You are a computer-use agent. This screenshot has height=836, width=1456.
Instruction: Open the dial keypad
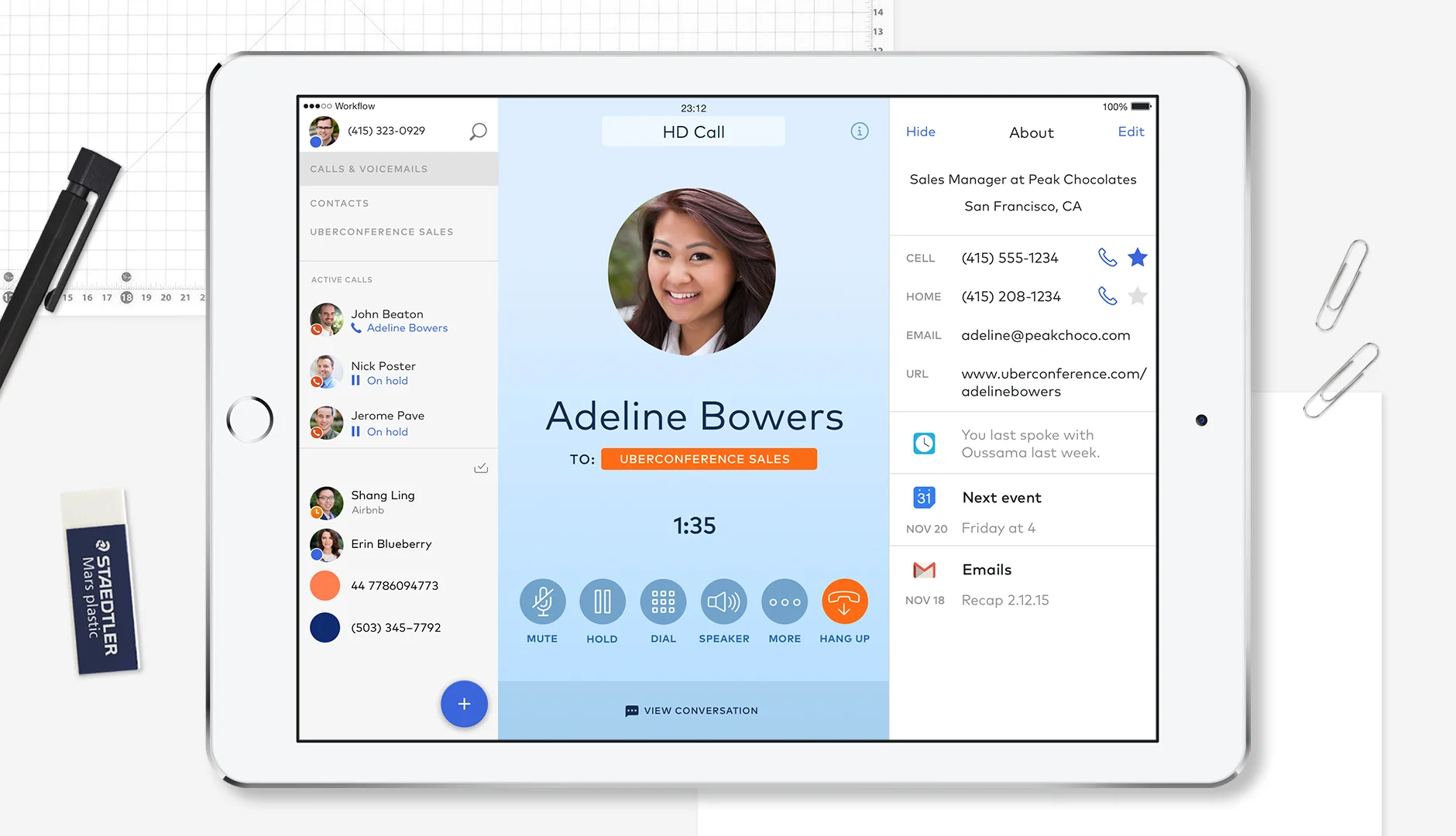click(663, 601)
